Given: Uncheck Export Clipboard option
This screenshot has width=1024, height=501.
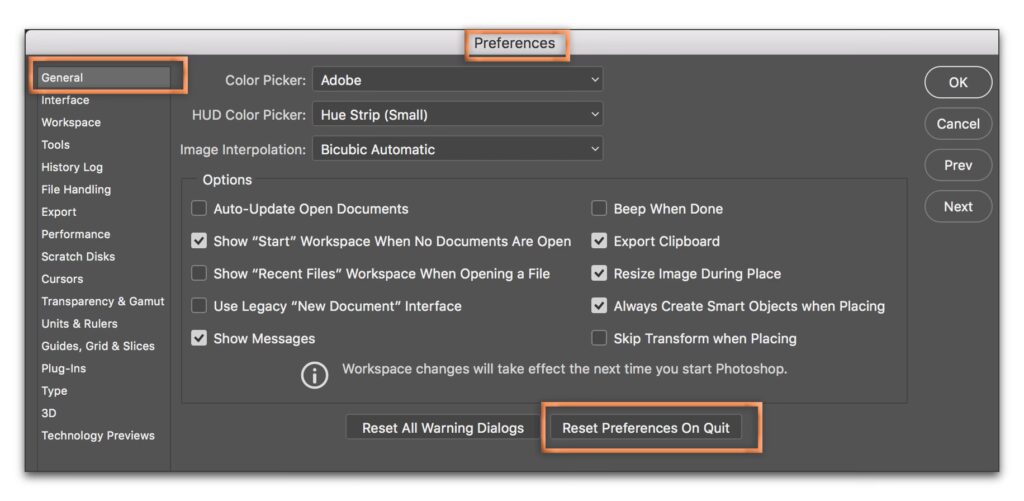Looking at the screenshot, I should pos(599,241).
